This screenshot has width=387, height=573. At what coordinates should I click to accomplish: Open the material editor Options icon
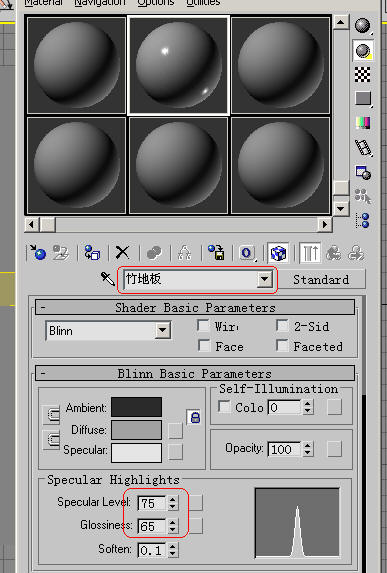(363, 172)
